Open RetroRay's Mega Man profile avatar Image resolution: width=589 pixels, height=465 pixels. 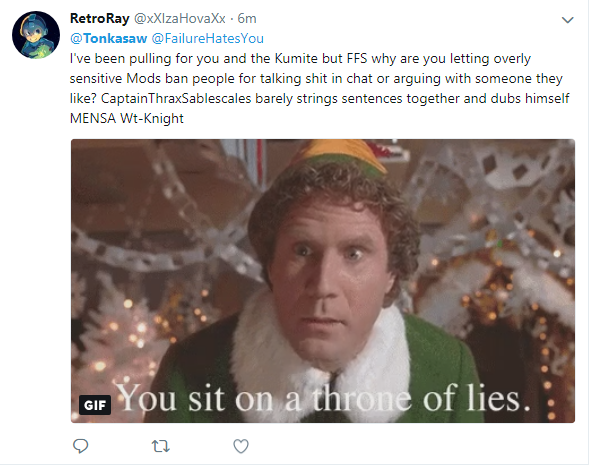pyautogui.click(x=36, y=35)
